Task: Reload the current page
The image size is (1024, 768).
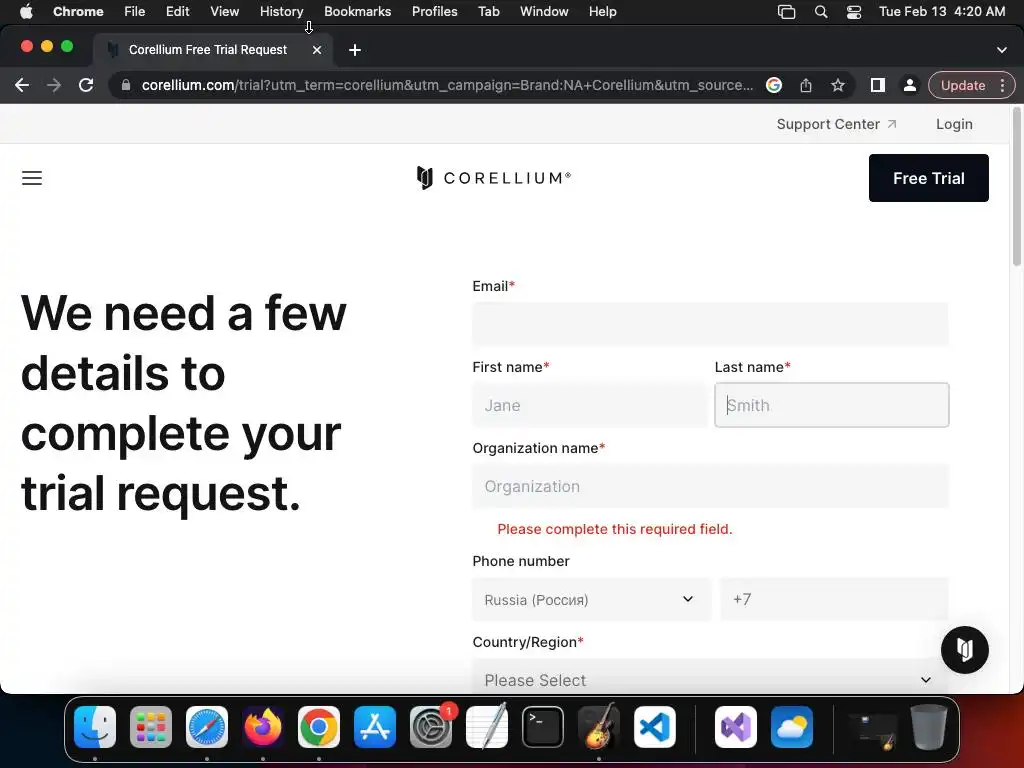Action: pyautogui.click(x=86, y=85)
